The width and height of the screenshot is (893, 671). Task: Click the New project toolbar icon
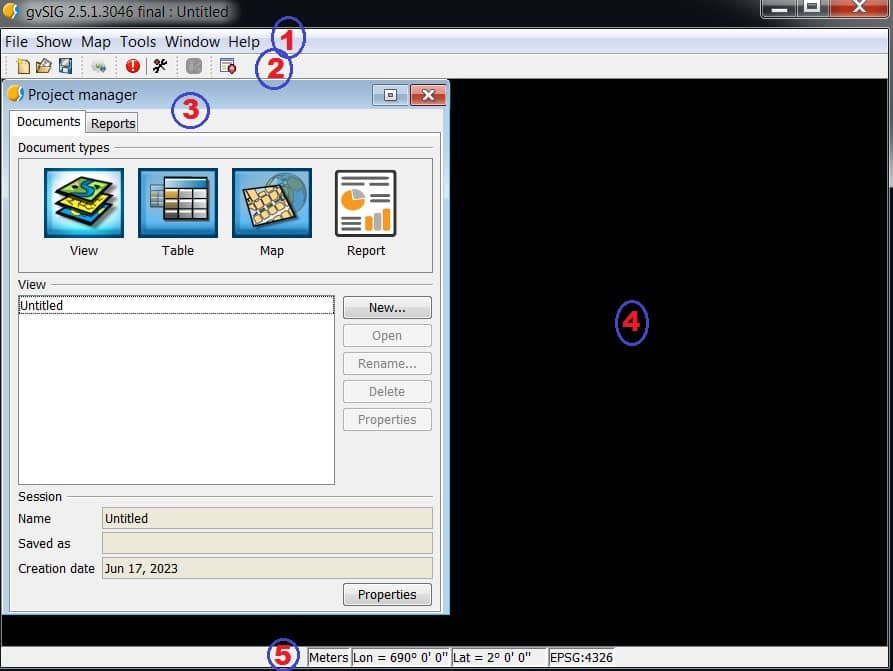[x=23, y=67]
